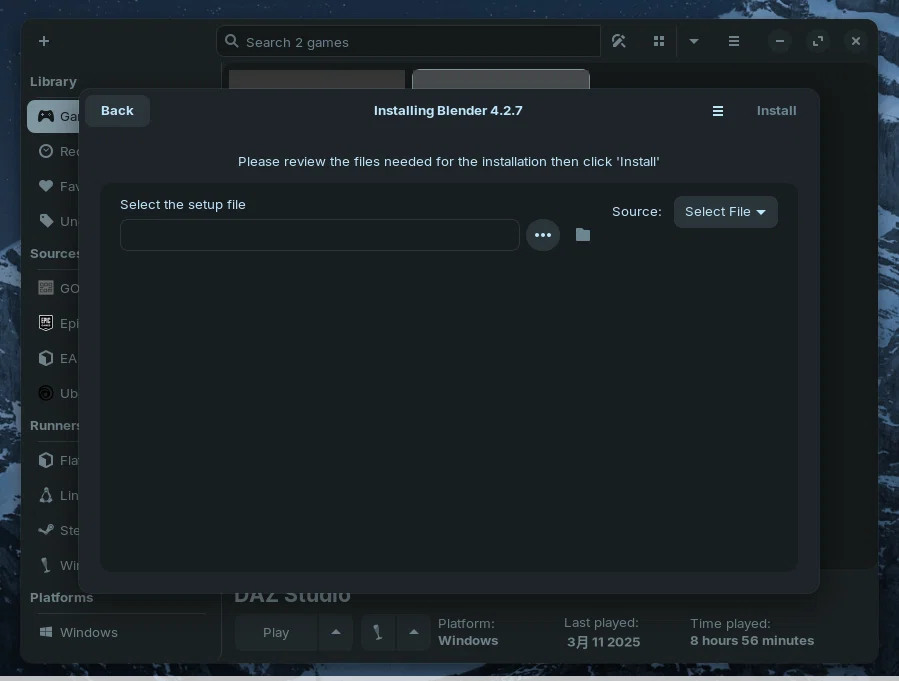
Task: Open the installer dialog hamburger menu
Action: click(717, 111)
